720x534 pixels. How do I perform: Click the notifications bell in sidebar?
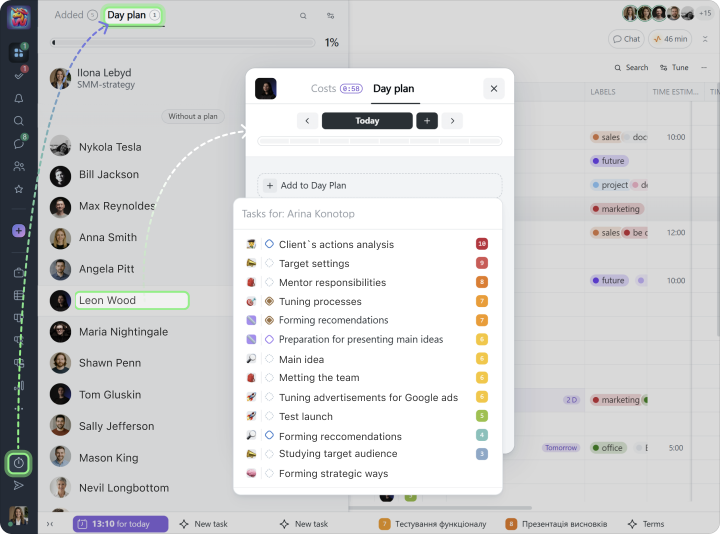(x=18, y=98)
